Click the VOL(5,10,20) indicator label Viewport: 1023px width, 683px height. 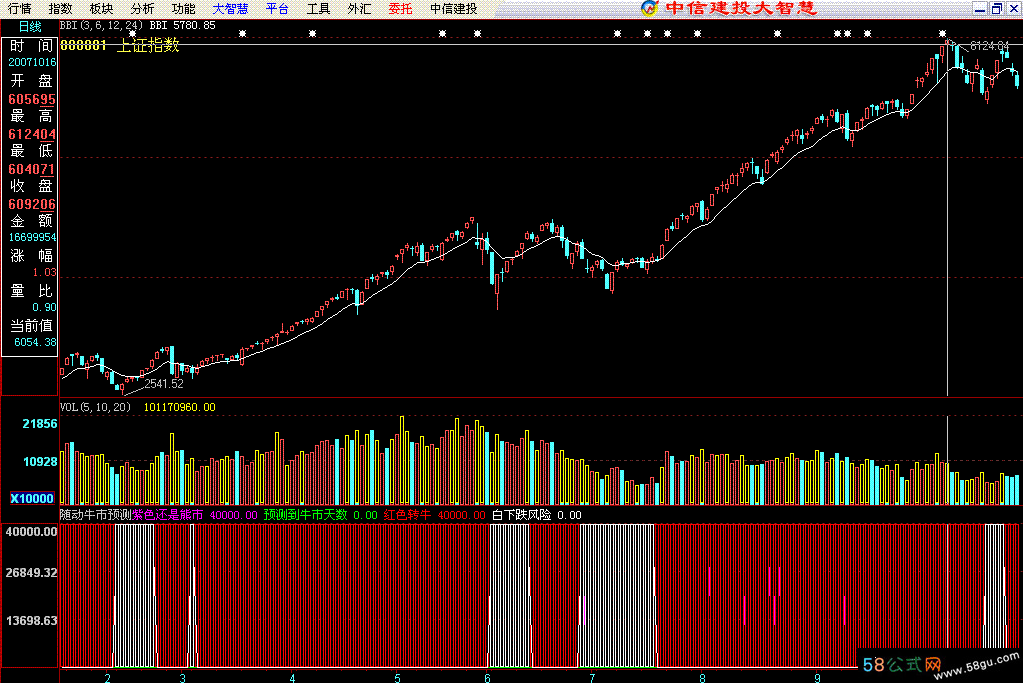95,407
